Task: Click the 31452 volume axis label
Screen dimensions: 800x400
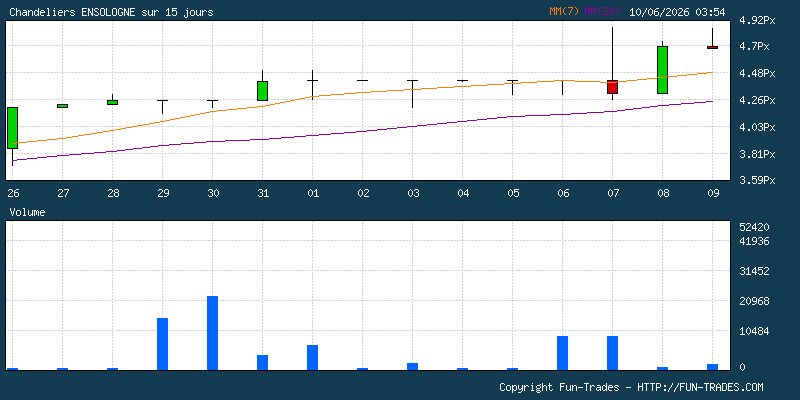Action: (755, 271)
